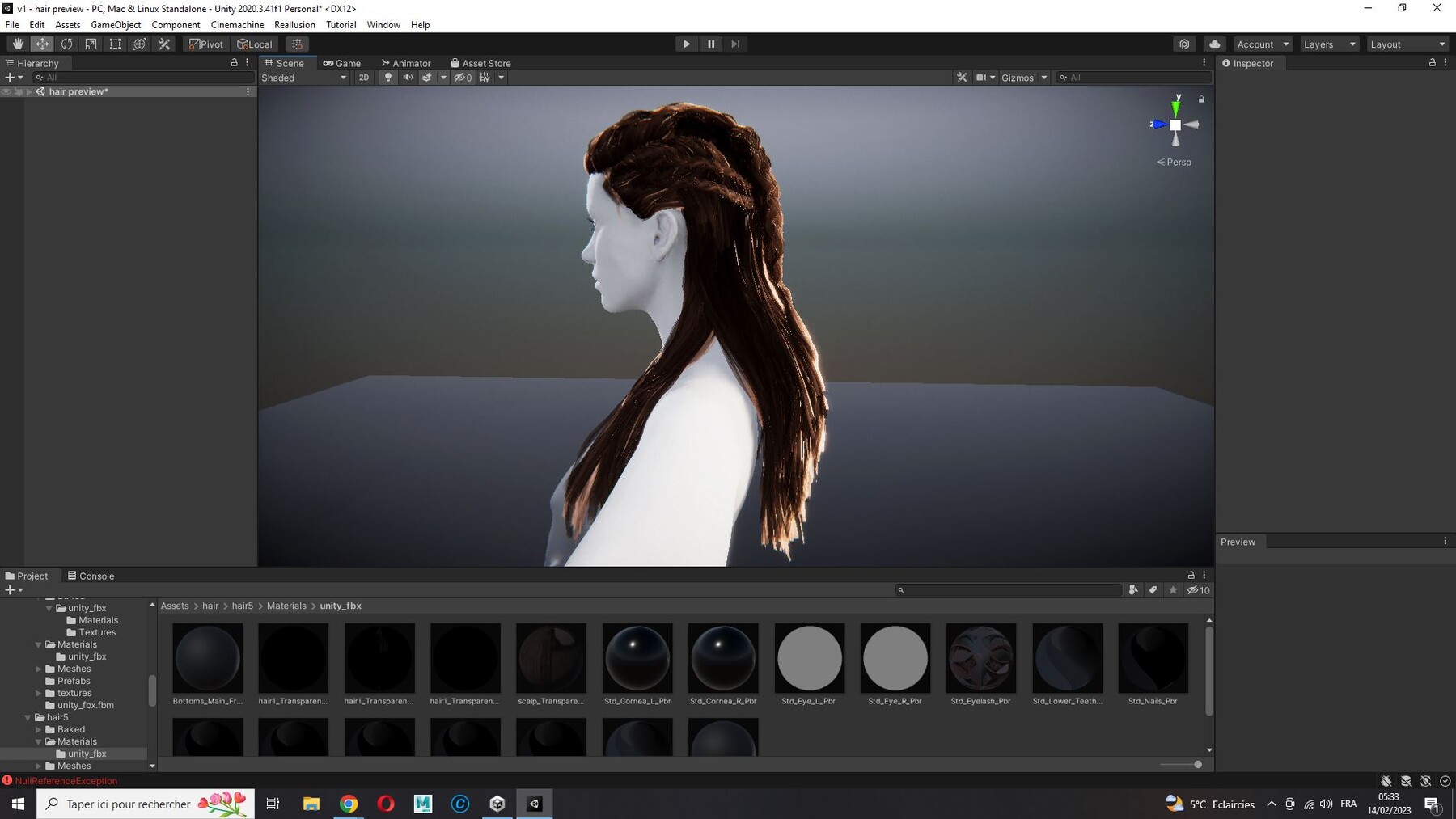Open Preview panel options menu

[1445, 542]
